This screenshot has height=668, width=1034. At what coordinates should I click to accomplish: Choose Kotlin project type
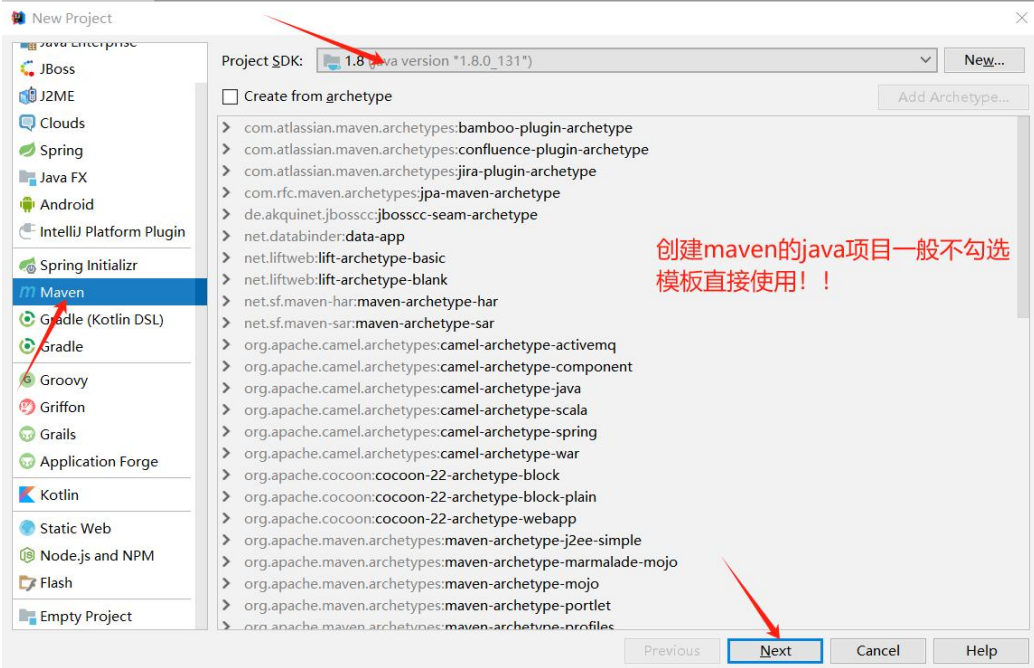pyautogui.click(x=104, y=495)
